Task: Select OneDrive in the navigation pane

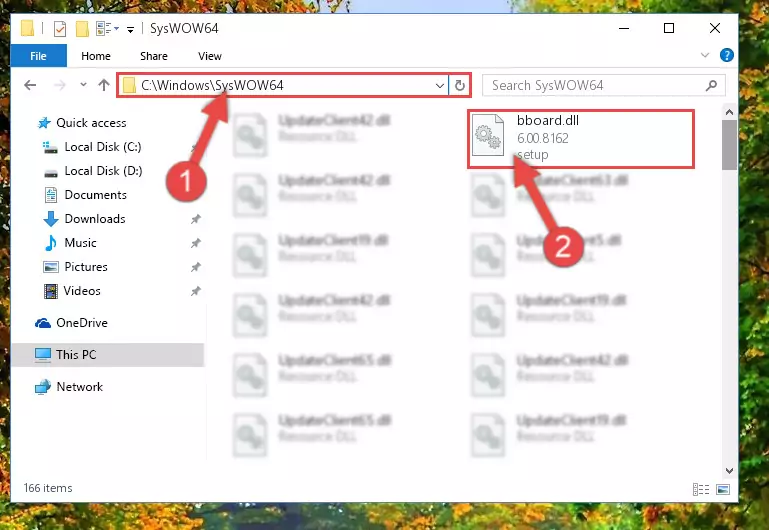Action: tap(82, 323)
